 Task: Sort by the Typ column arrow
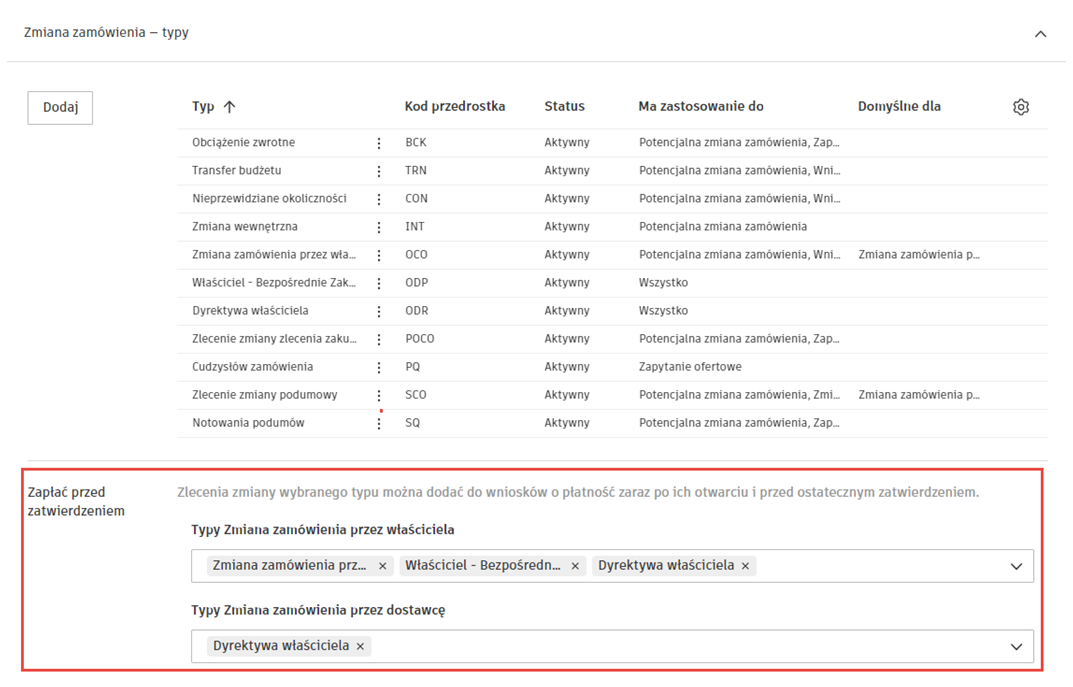point(230,107)
